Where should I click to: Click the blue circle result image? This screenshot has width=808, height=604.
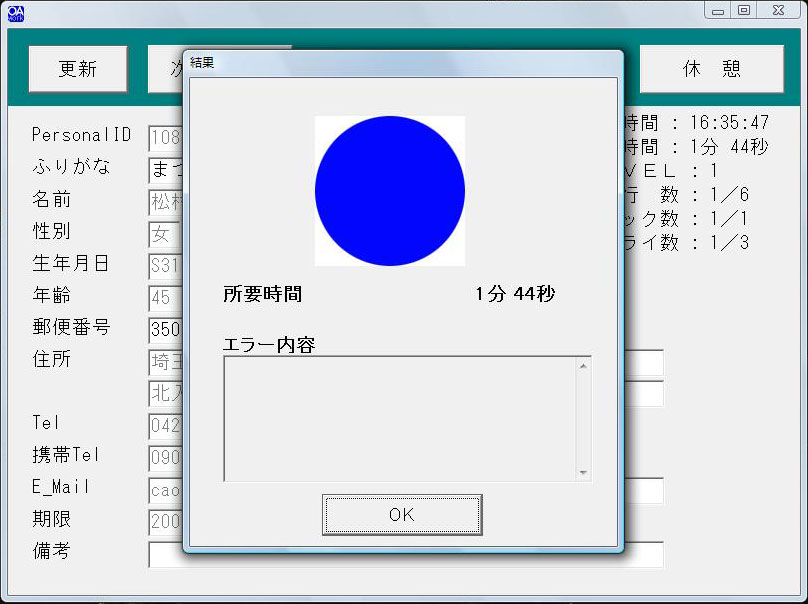pos(390,191)
